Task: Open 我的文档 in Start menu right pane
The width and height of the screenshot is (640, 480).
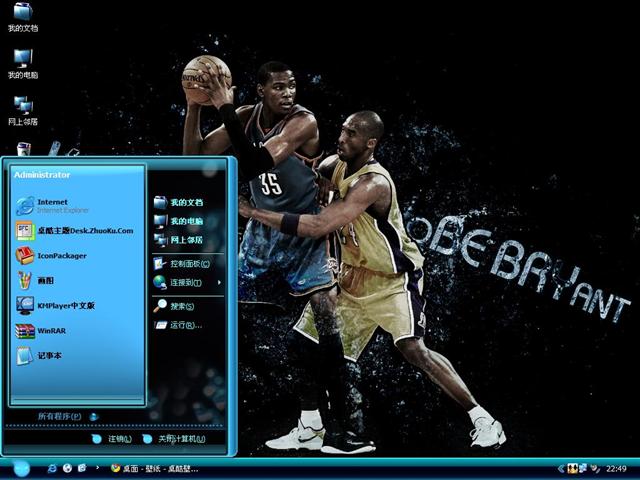Action: 179,202
